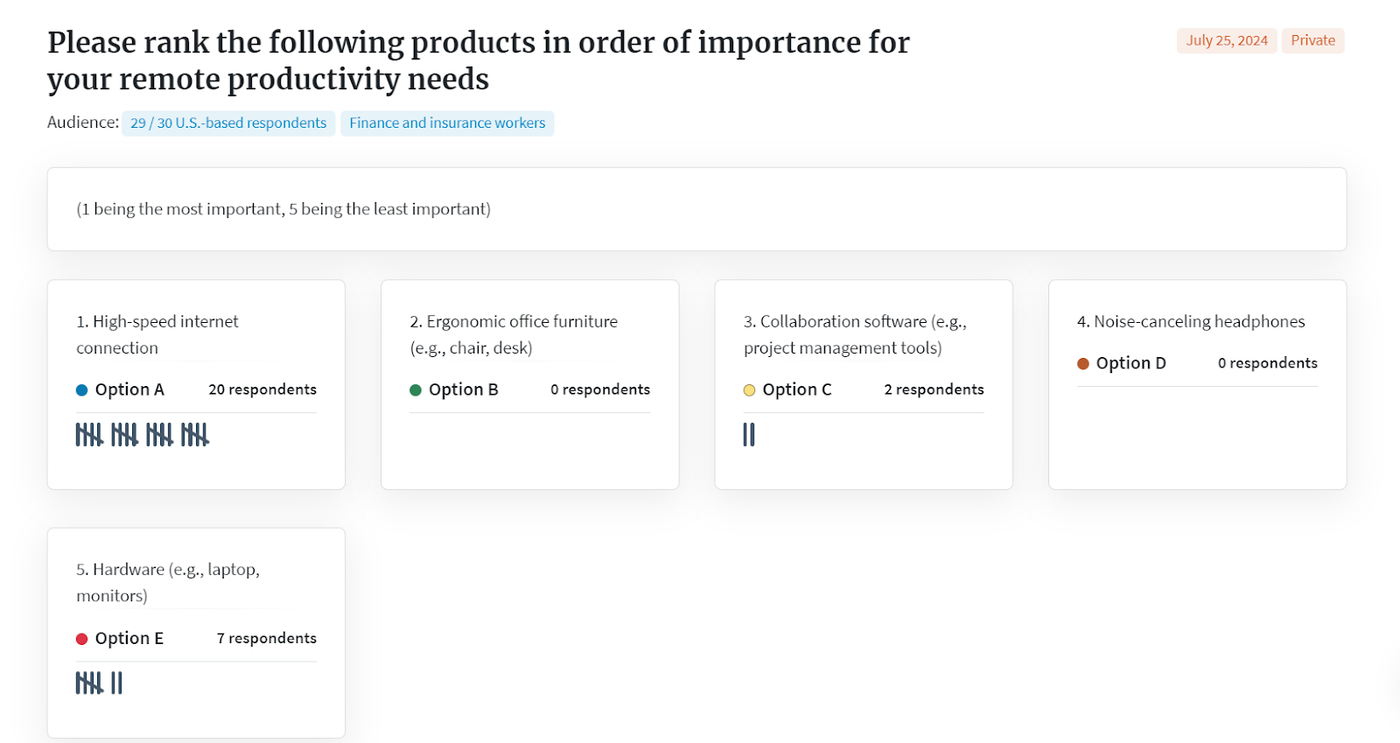Click the brown Option D color dot
Screen dimensions: 1400x743
[x=1083, y=364]
